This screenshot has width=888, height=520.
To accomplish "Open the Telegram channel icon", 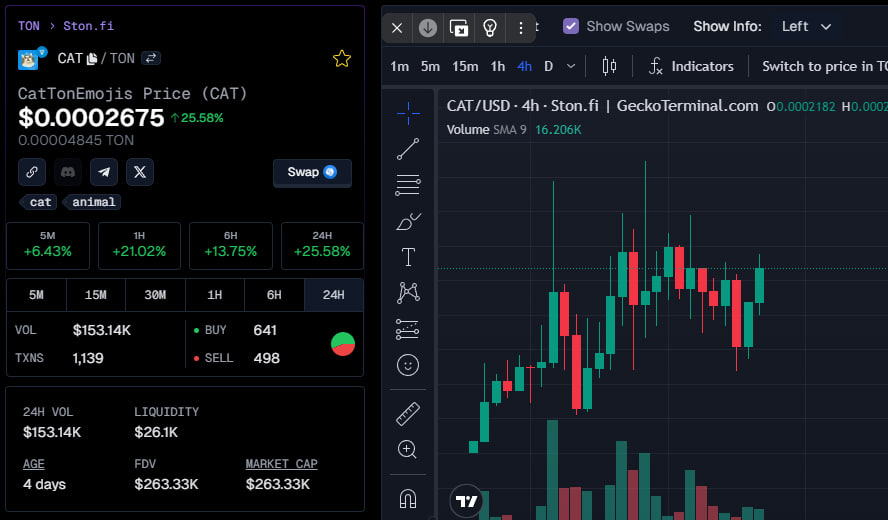I will [x=104, y=172].
